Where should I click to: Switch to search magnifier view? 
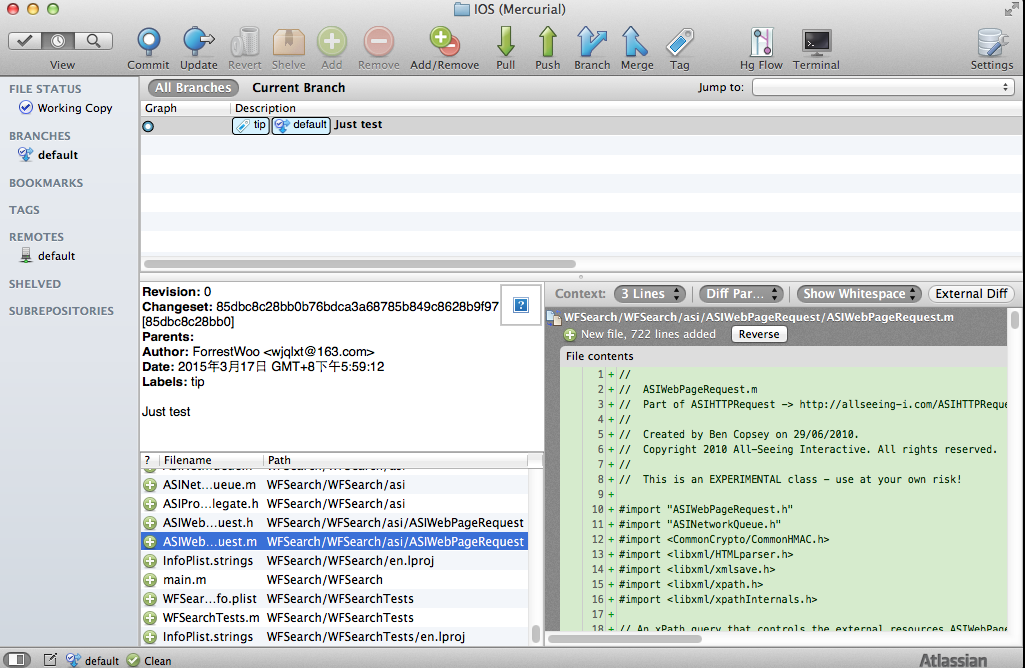coord(93,41)
